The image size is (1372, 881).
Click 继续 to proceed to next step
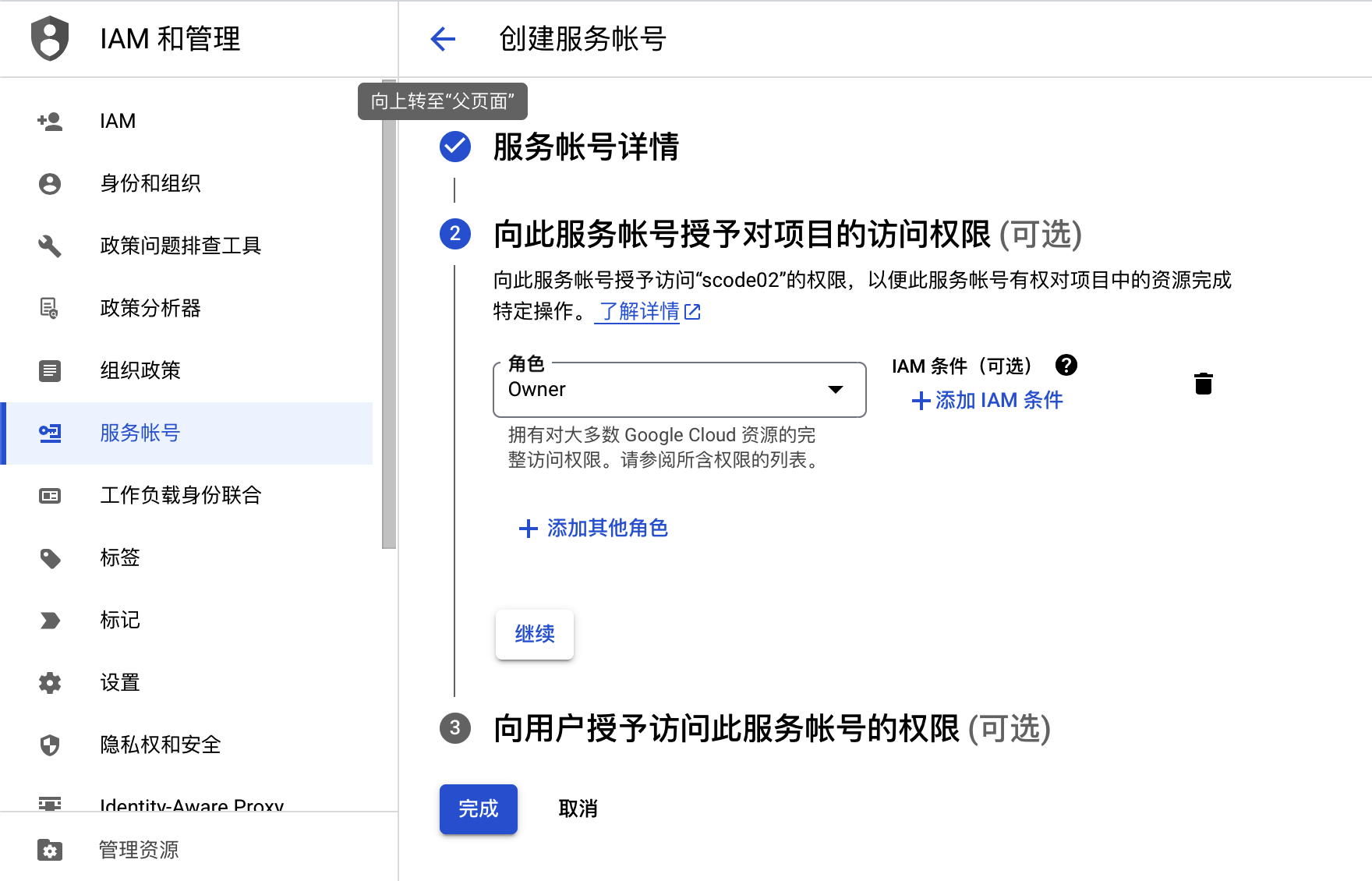tap(534, 635)
